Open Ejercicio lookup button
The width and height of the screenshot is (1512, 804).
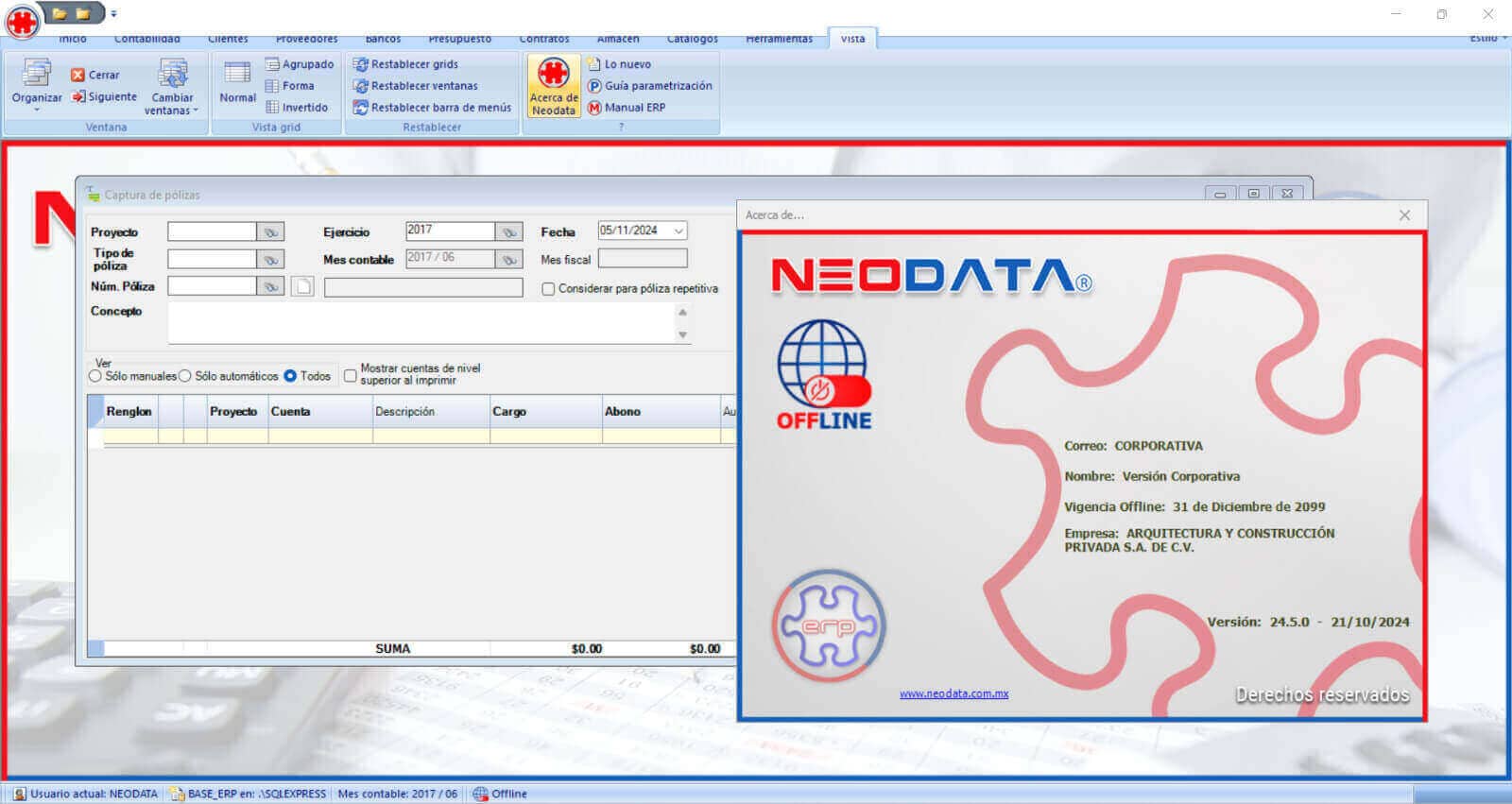click(x=509, y=231)
